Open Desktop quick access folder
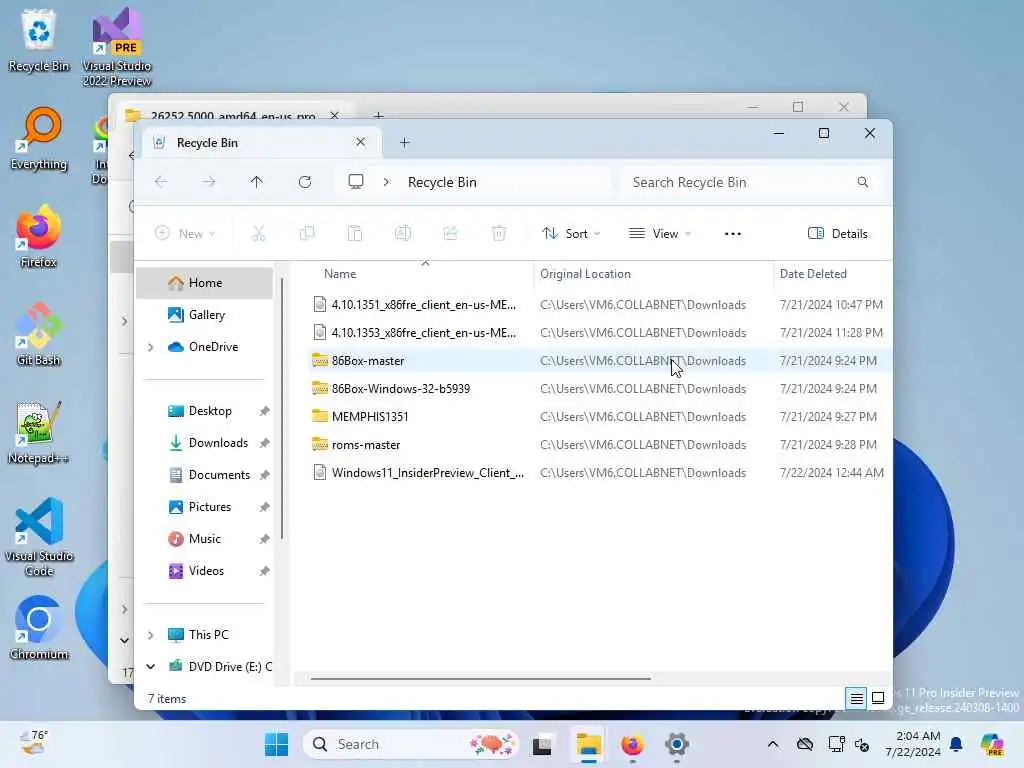 point(204,411)
